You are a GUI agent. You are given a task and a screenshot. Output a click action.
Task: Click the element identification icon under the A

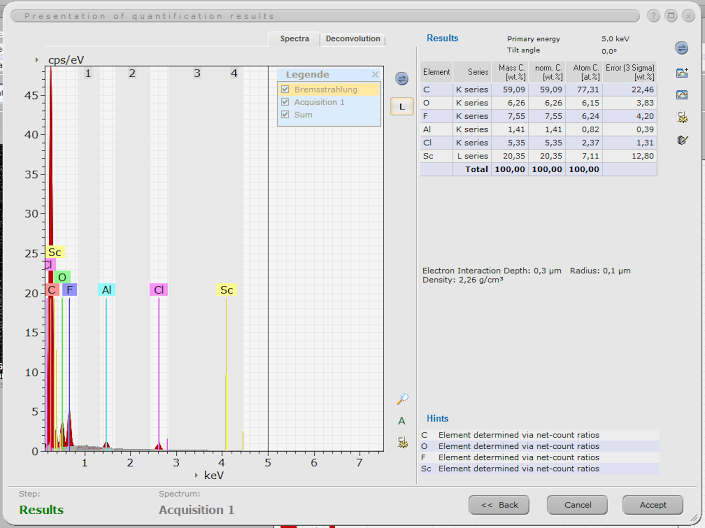(x=402, y=443)
